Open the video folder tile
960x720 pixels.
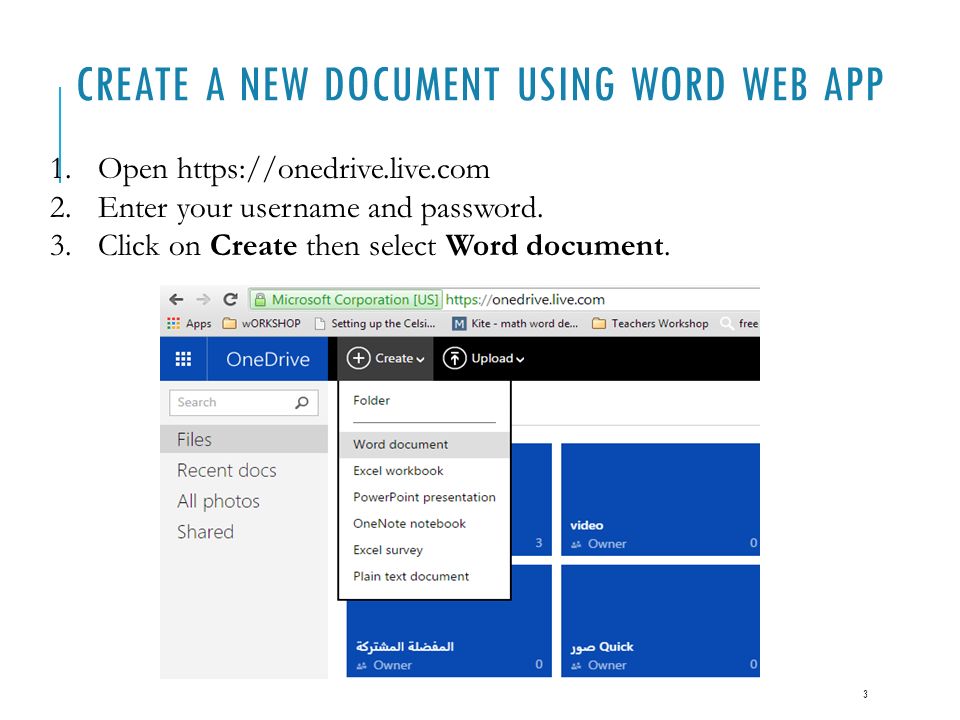click(x=660, y=499)
